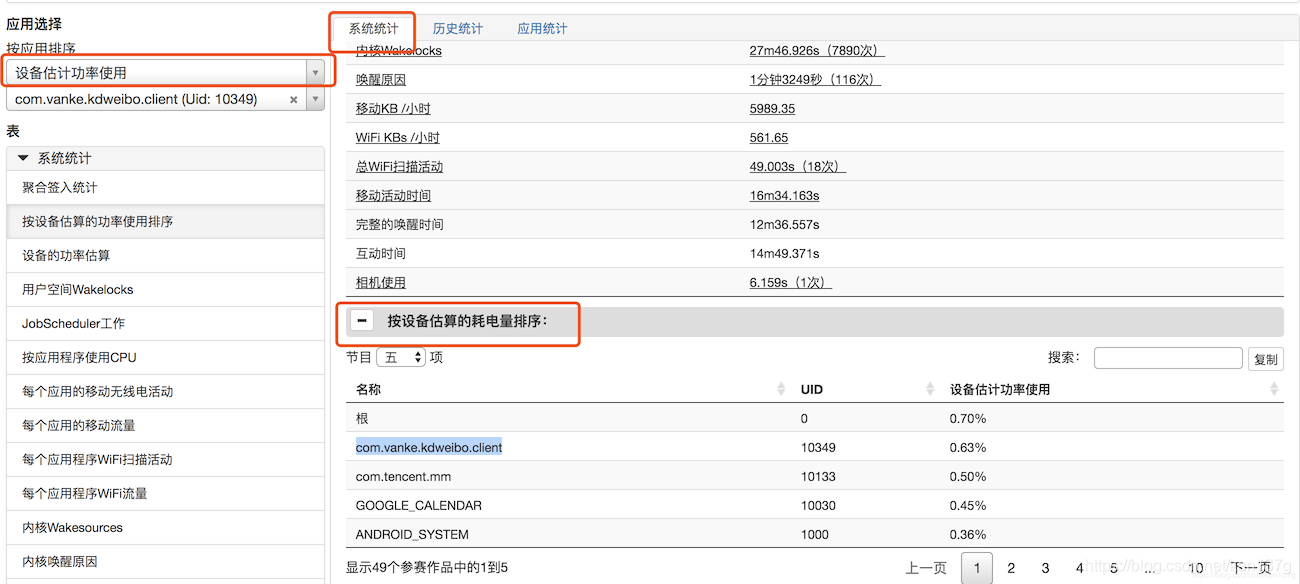Collapse the 系统统计 table group

click(x=23, y=158)
